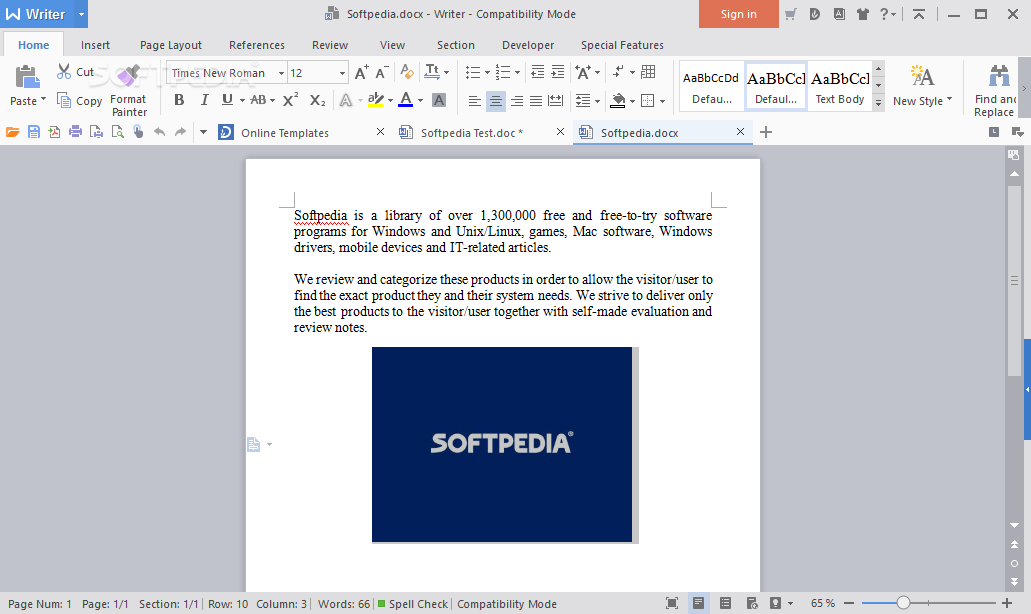This screenshot has width=1031, height=614.
Task: Click the yellow highlight color swatch
Action: [x=375, y=100]
